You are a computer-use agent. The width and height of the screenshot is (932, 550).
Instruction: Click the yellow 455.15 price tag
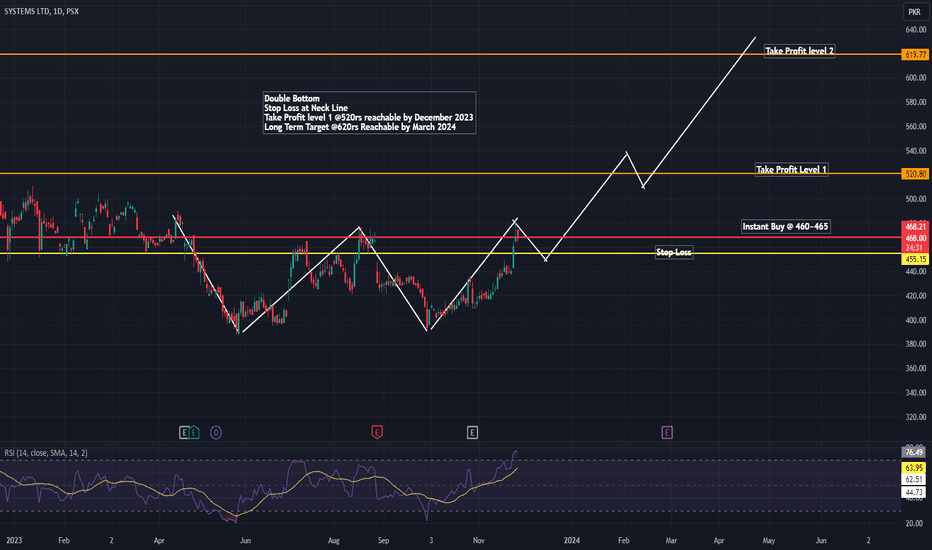click(915, 259)
